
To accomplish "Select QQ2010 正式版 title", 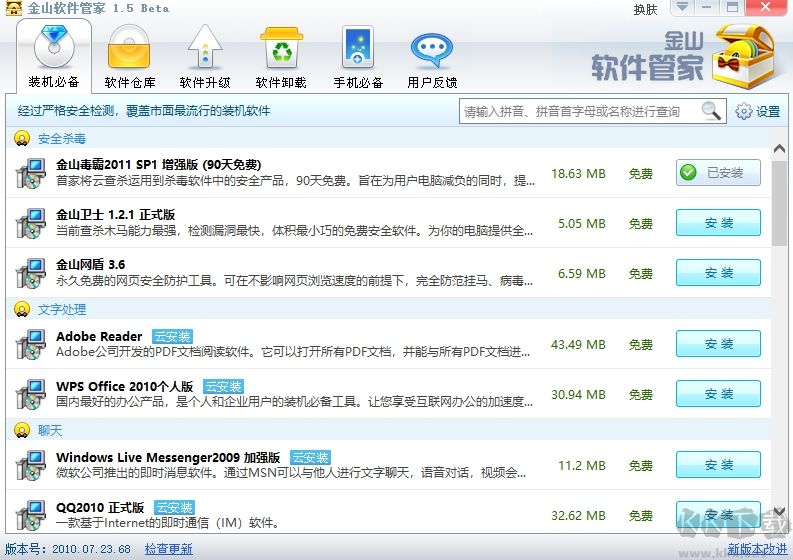I will 100,507.
